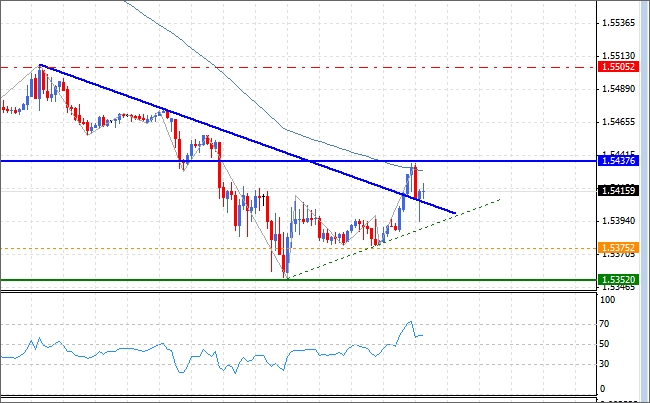The image size is (650, 403).
Task: Click the RSI scale value 0
Action: tap(602, 389)
